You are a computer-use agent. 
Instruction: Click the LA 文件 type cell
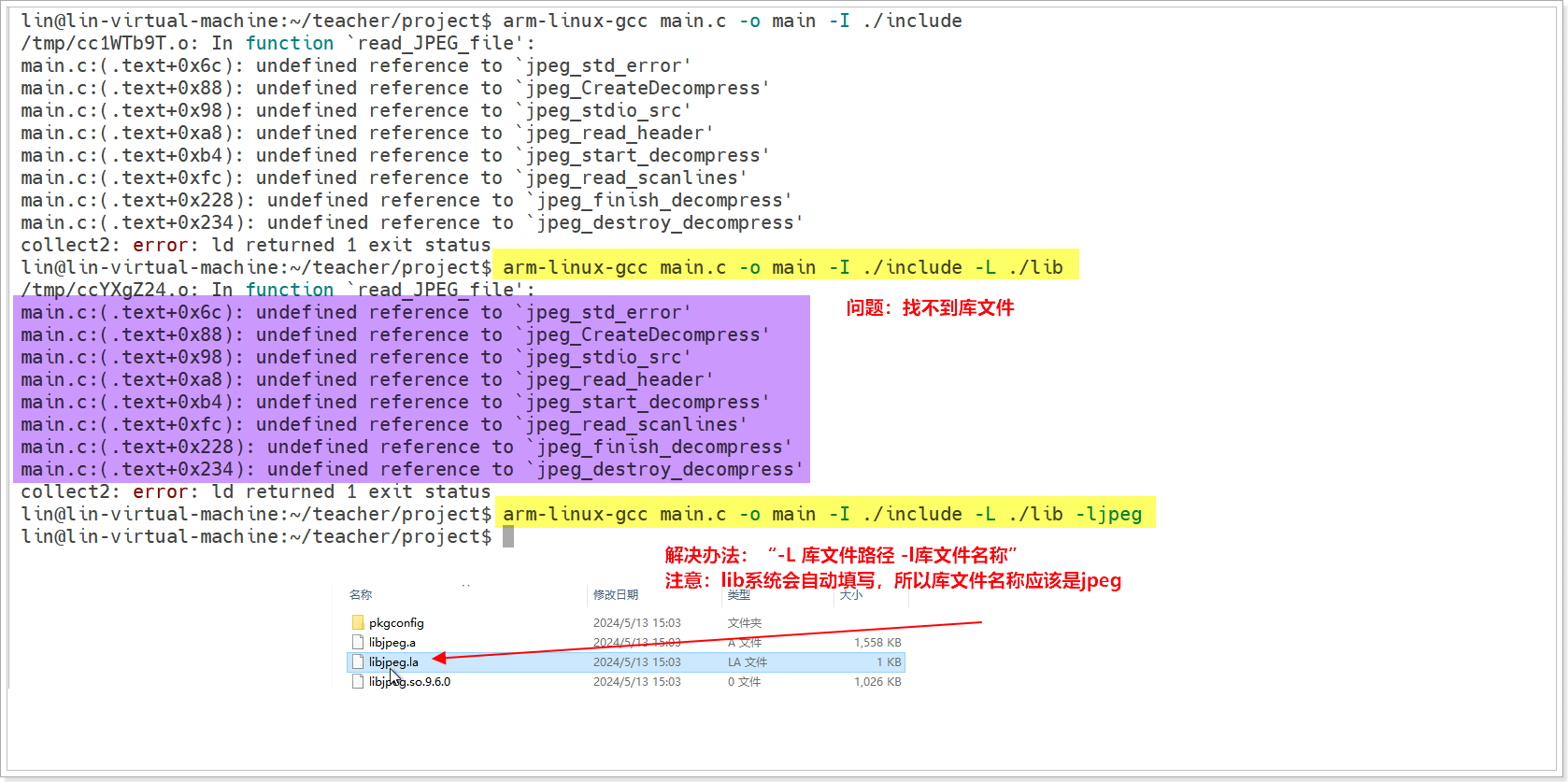pyautogui.click(x=748, y=661)
